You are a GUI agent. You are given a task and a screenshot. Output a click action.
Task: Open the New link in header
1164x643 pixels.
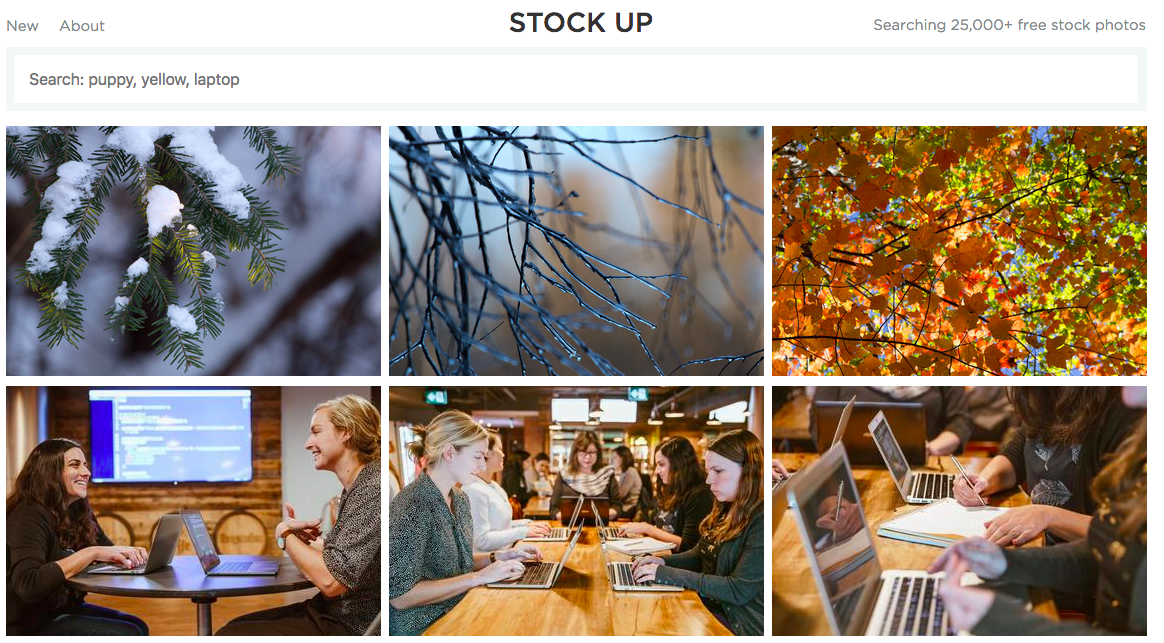point(22,26)
